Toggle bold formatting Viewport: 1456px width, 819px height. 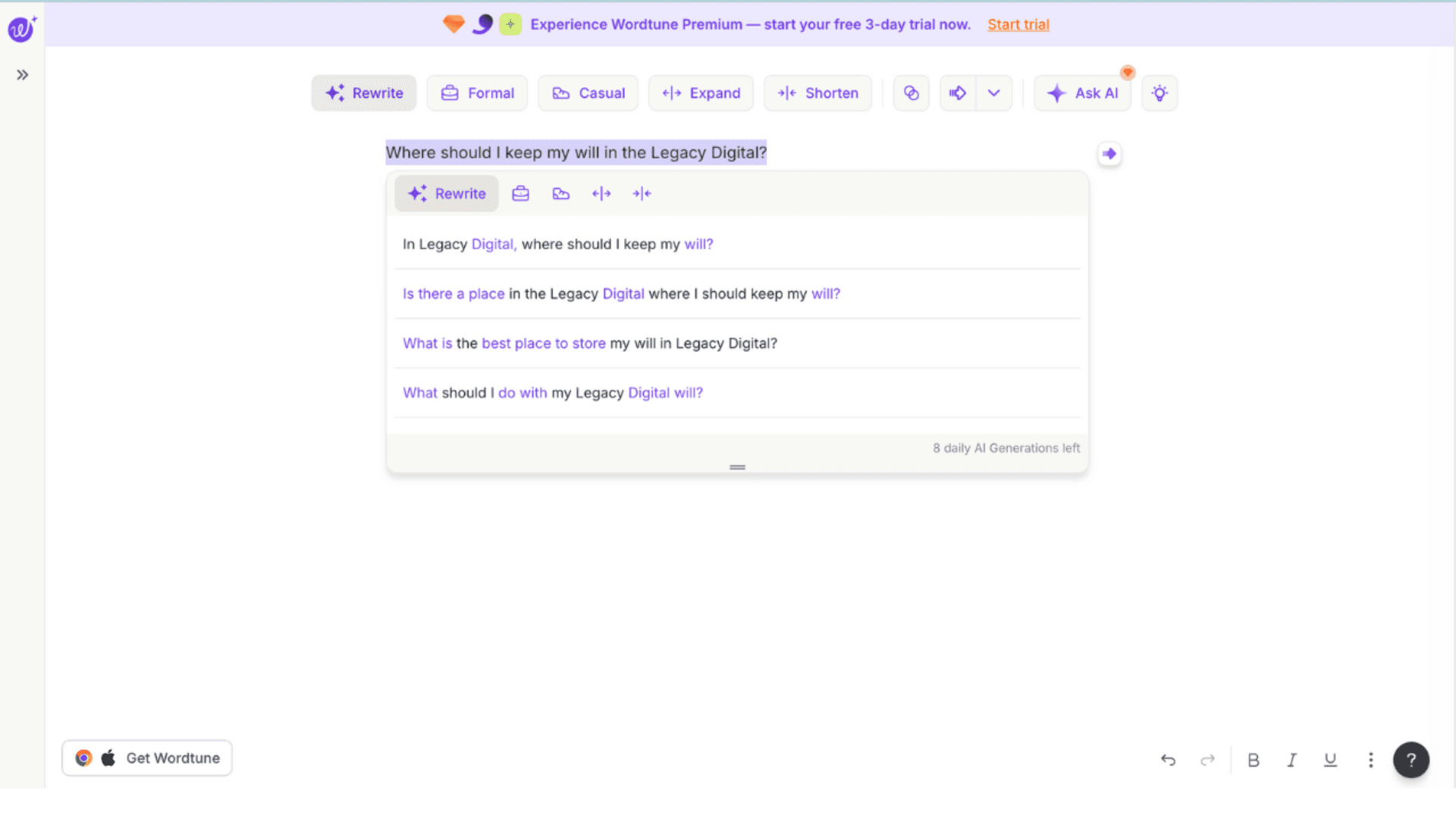point(1253,760)
